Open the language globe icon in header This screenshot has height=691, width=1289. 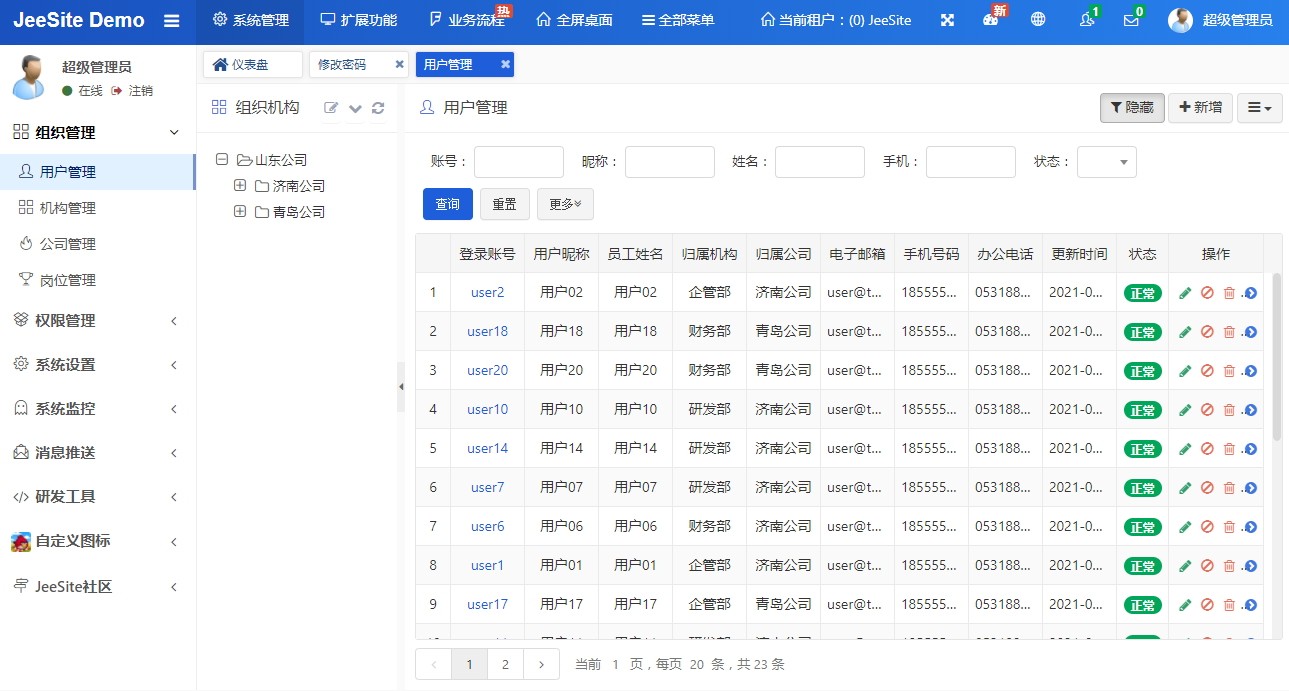point(1038,20)
